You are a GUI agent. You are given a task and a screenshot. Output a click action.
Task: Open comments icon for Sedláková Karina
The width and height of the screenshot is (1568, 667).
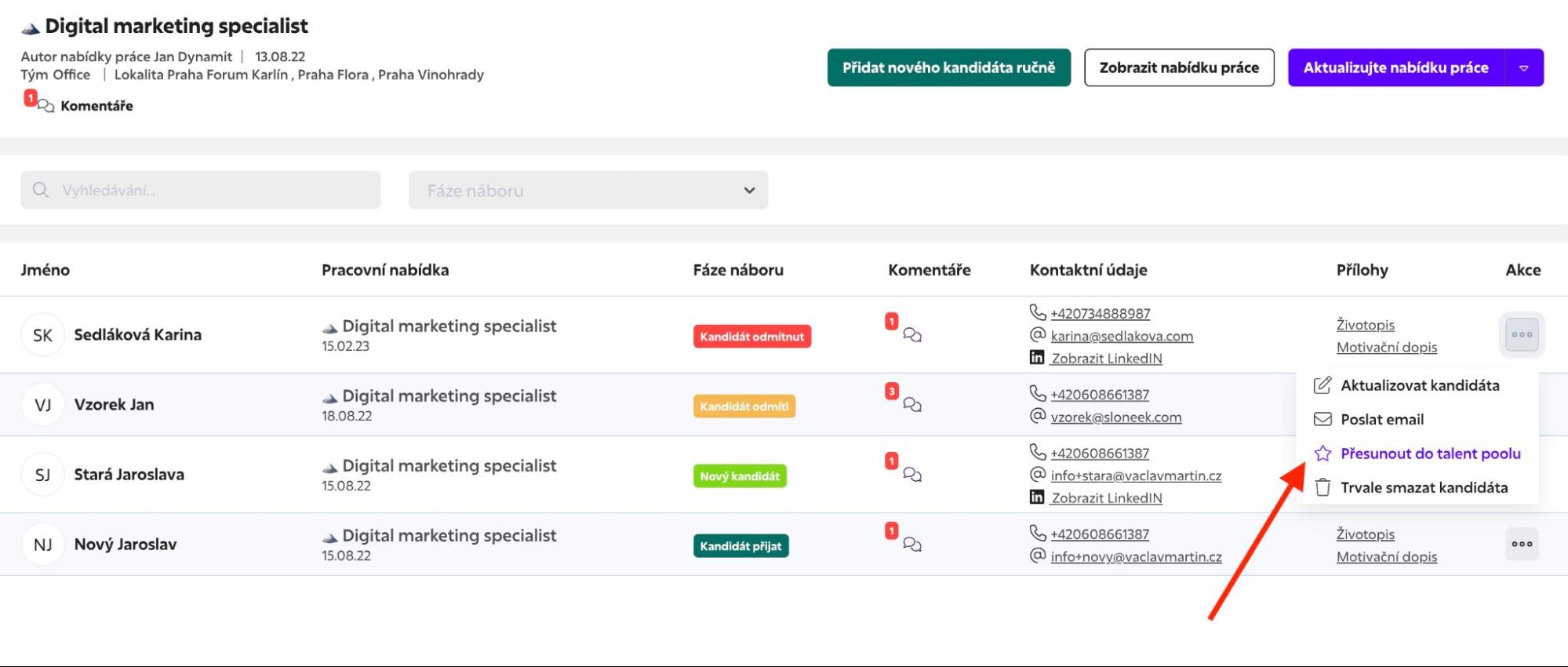coord(911,335)
